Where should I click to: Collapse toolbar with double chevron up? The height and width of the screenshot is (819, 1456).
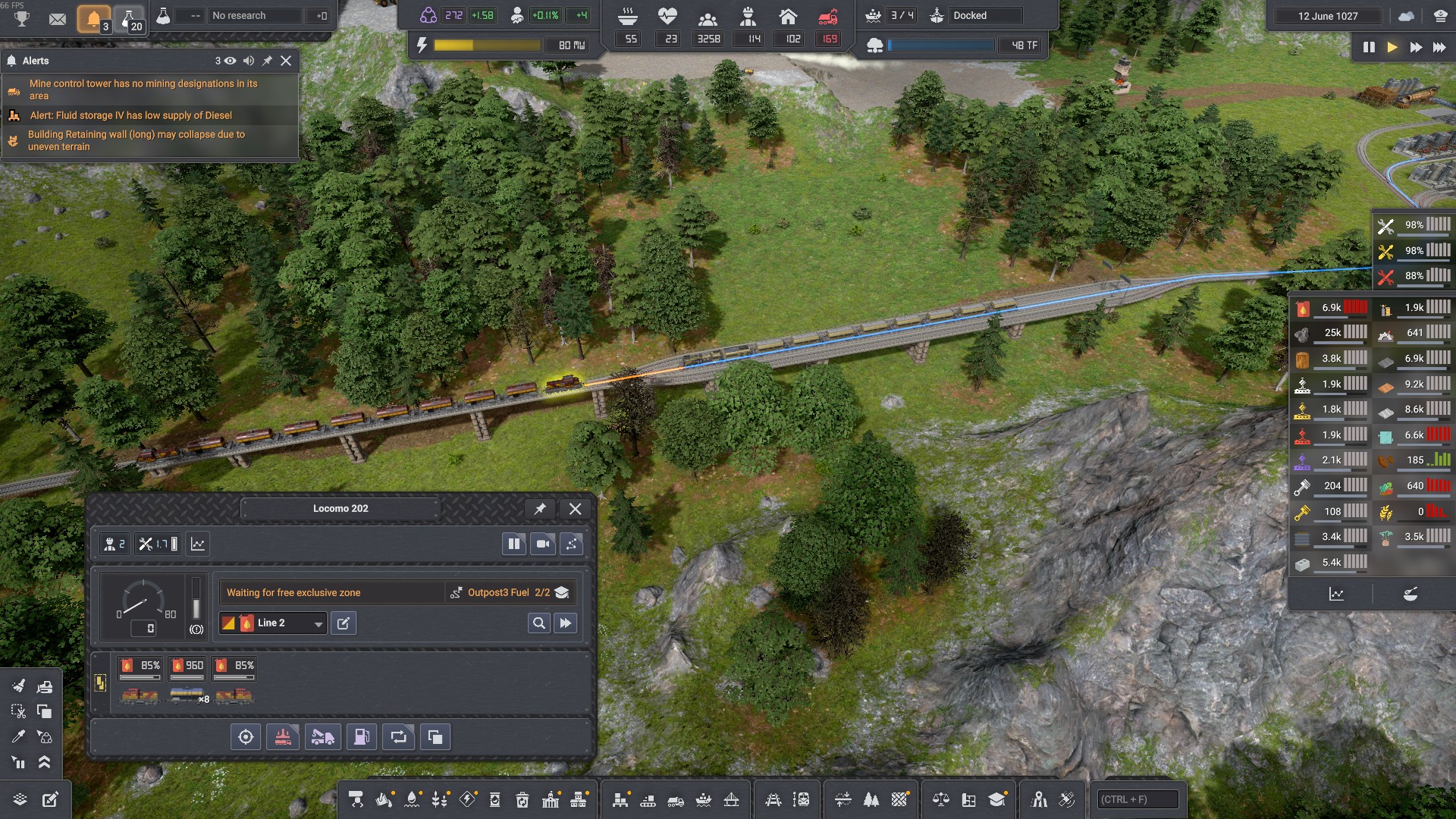[45, 763]
